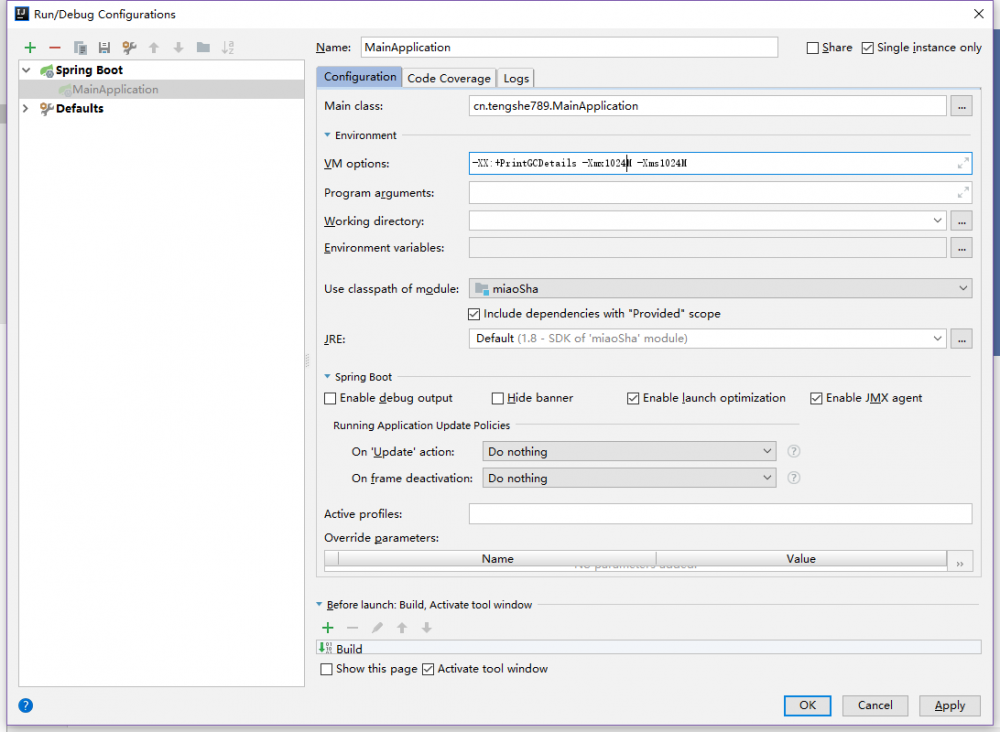The width and height of the screenshot is (1000, 732).
Task: Open the Use classpath of module dropdown
Action: pos(720,289)
